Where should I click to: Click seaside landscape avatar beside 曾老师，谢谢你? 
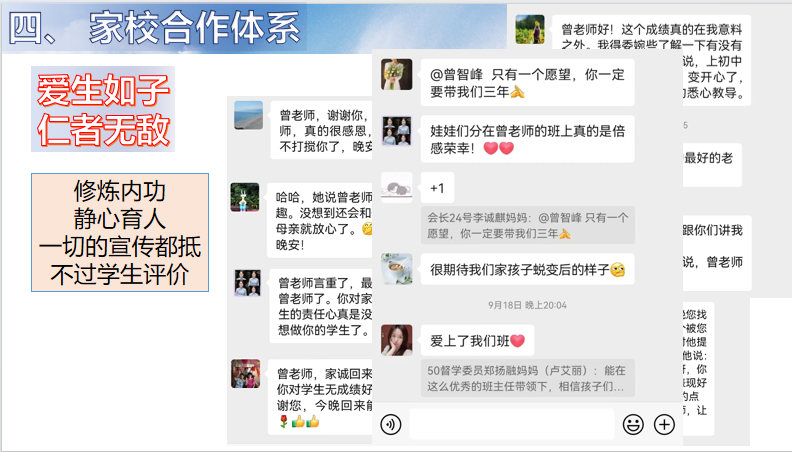click(x=249, y=115)
